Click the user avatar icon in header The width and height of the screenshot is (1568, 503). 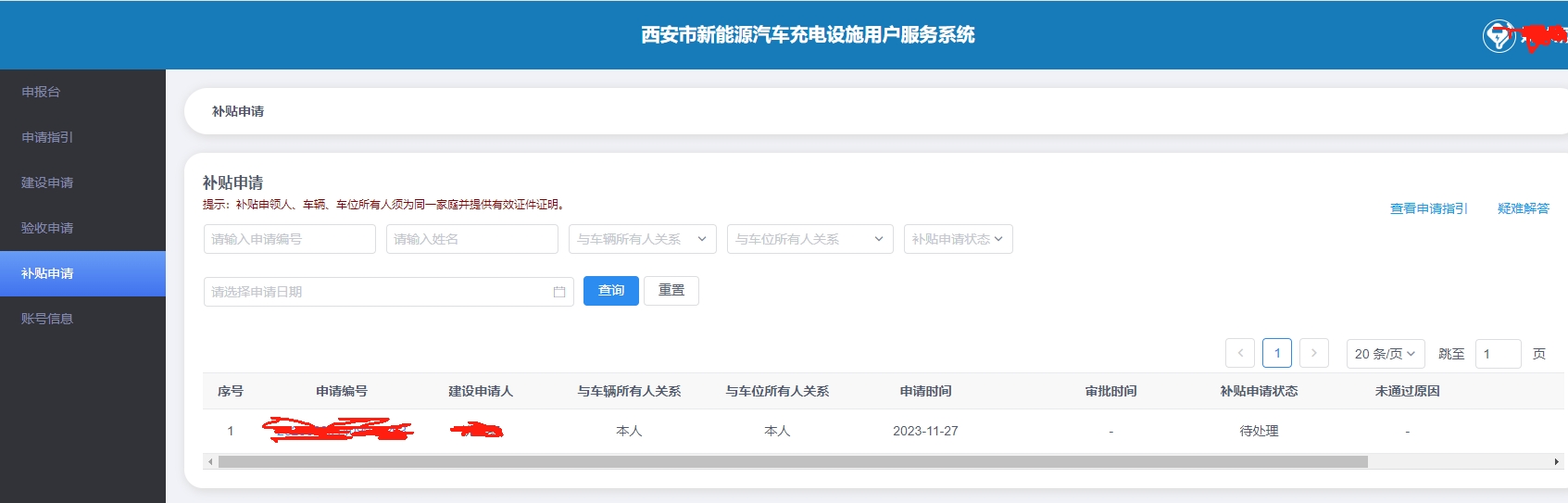tap(1498, 36)
